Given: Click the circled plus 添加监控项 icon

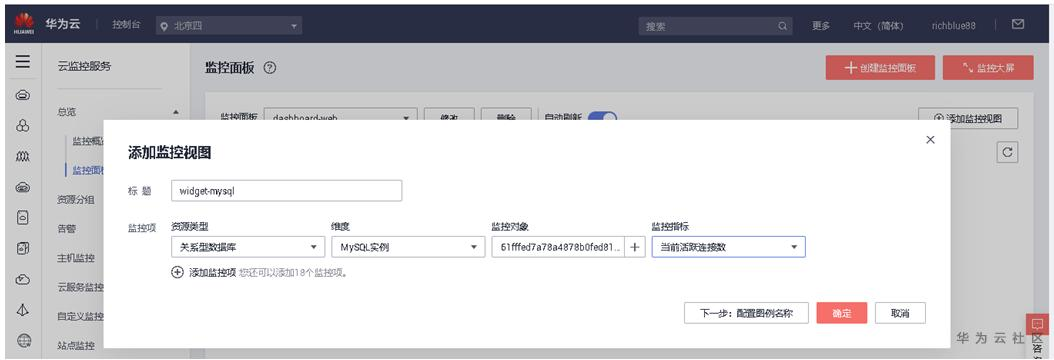Looking at the screenshot, I should pos(177,273).
